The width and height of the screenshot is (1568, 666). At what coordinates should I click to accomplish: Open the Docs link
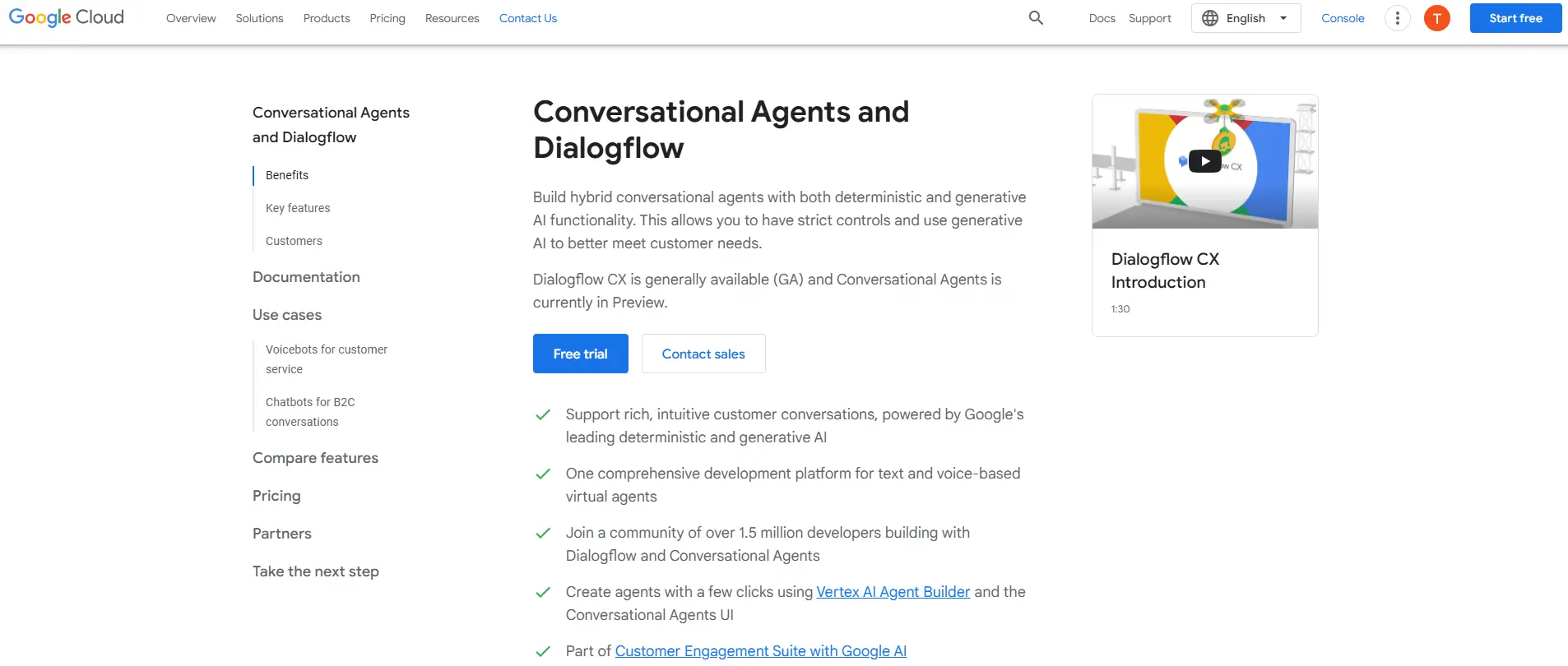[x=1102, y=18]
